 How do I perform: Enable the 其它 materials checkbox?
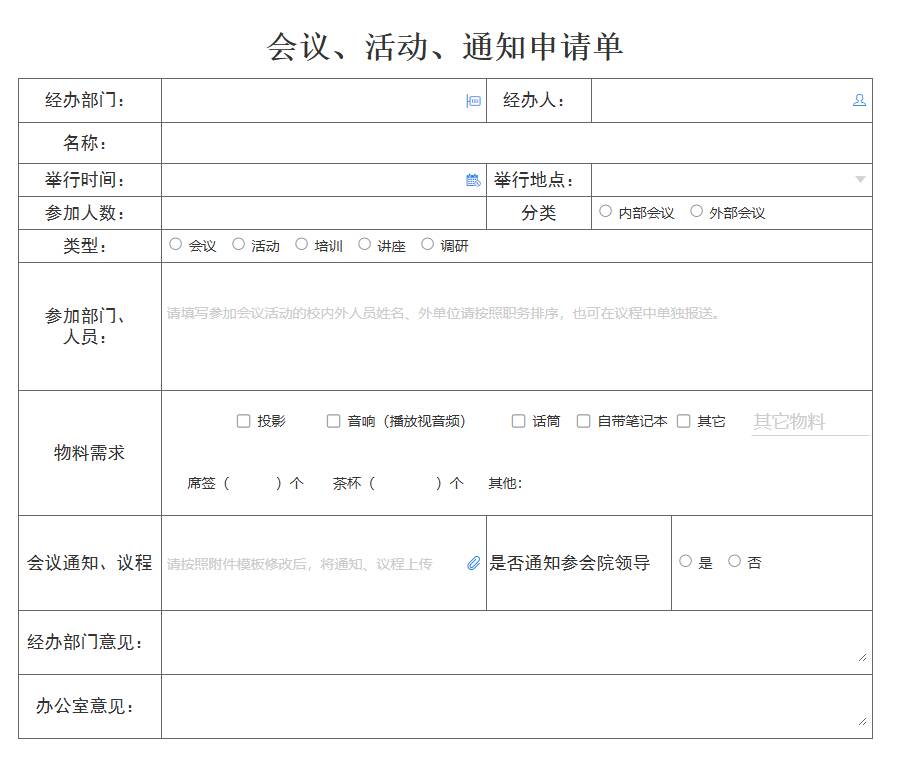682,422
